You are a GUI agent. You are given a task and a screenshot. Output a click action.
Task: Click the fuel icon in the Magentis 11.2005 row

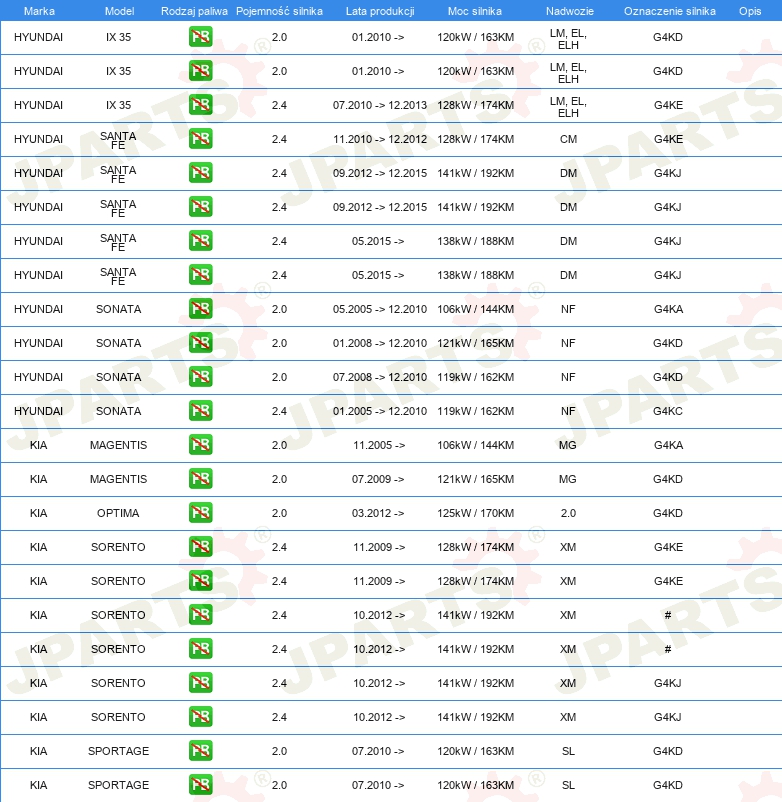tap(200, 444)
